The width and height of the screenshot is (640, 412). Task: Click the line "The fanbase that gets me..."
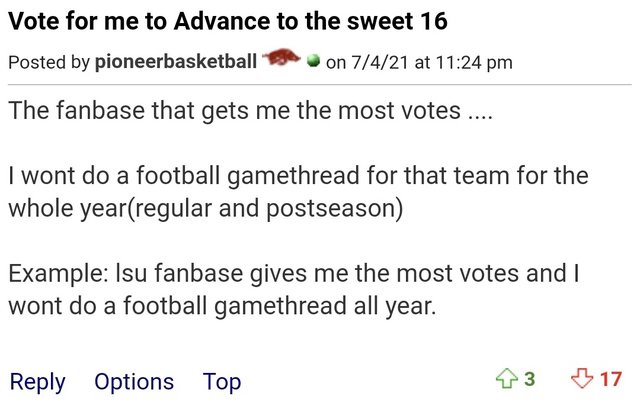pos(251,109)
